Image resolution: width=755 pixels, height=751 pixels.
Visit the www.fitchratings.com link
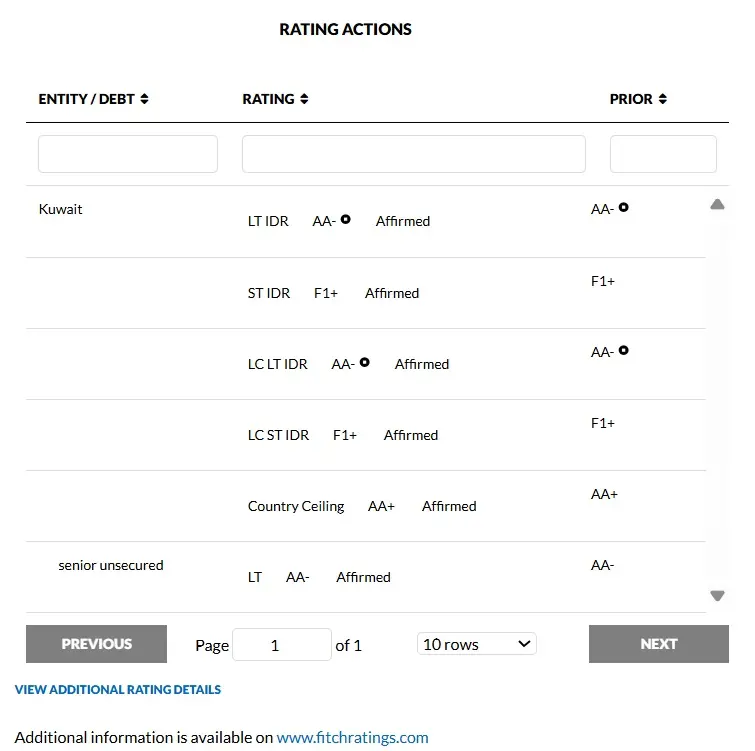pos(352,738)
